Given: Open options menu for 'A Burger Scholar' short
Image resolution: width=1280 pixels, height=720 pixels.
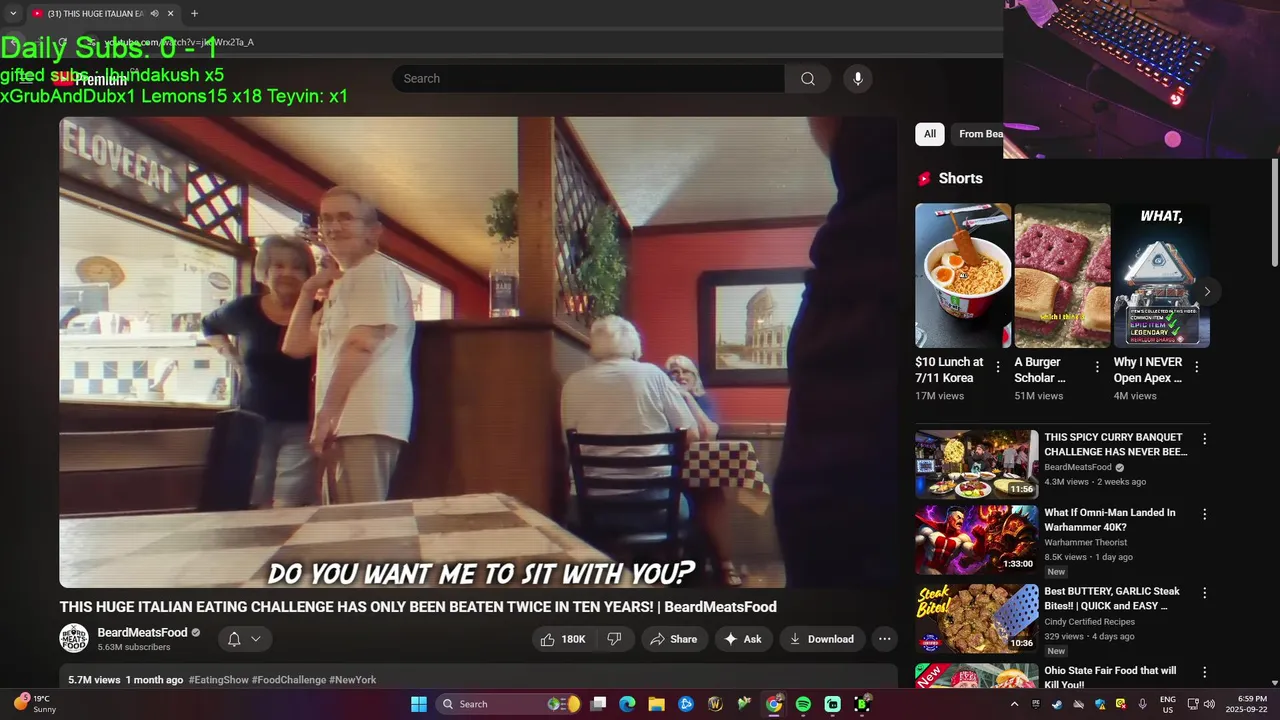Looking at the screenshot, I should 1097,367.
